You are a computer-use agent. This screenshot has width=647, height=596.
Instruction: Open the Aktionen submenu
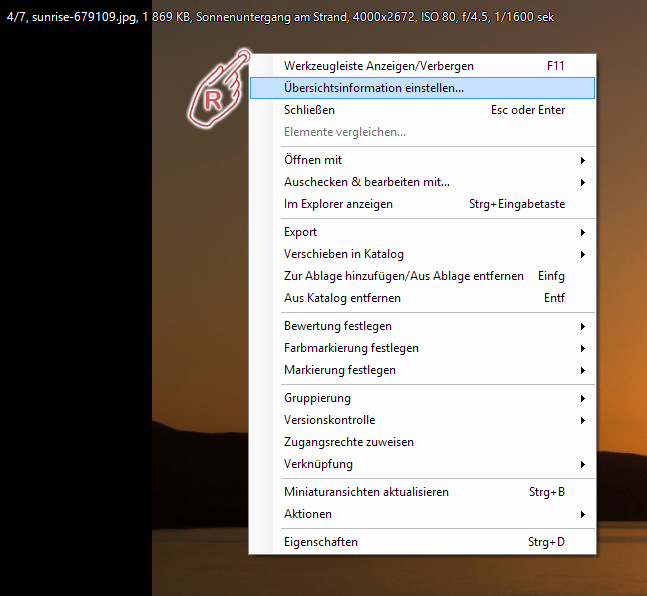422,514
